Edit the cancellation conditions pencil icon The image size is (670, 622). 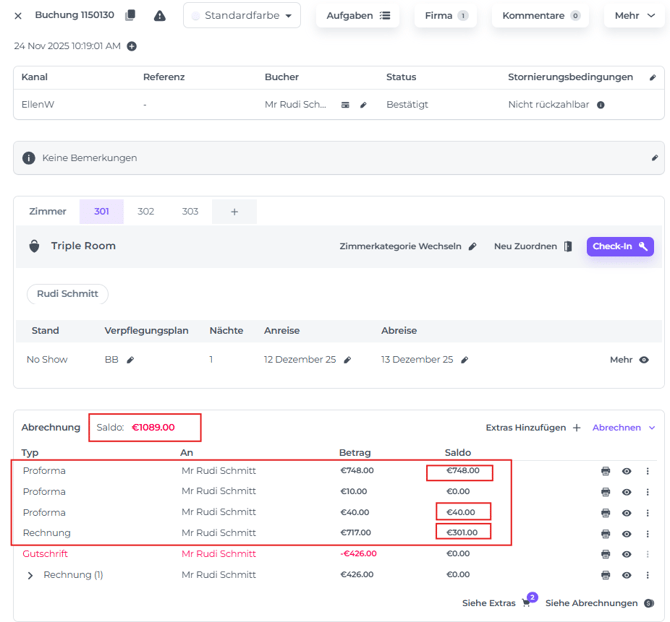pos(653,77)
